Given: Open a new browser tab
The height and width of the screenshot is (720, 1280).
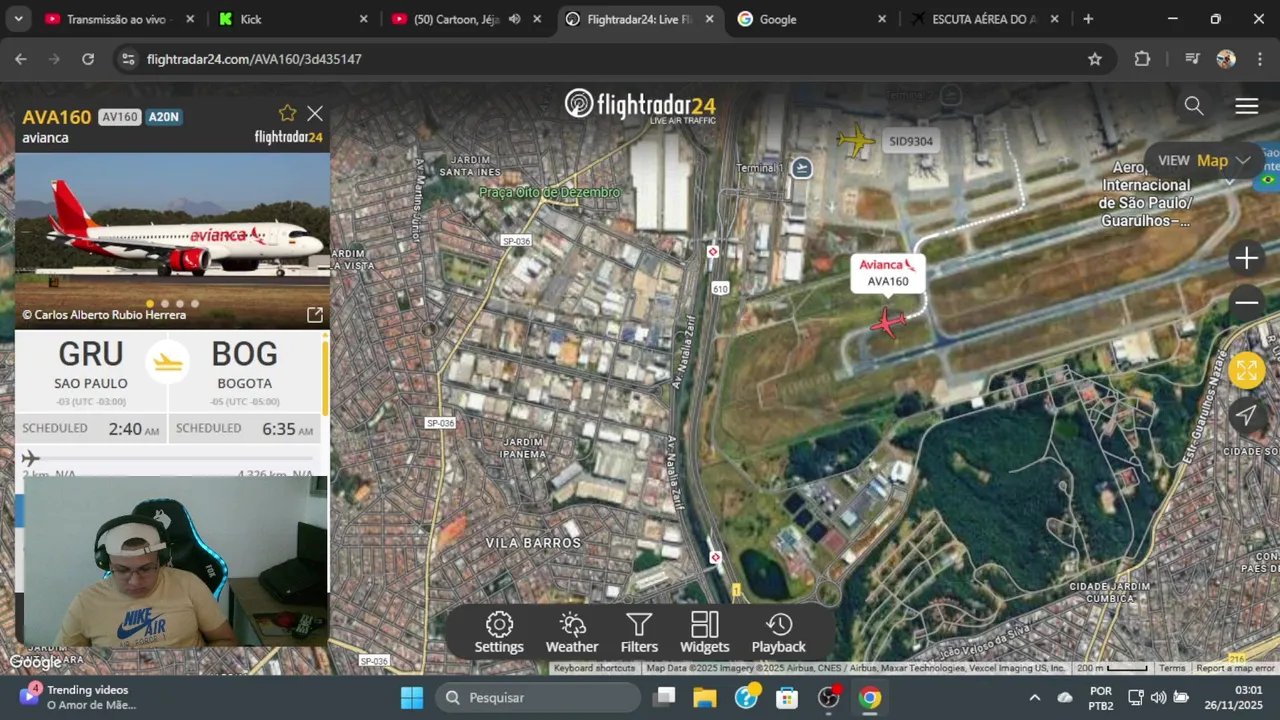Looking at the screenshot, I should (1088, 19).
